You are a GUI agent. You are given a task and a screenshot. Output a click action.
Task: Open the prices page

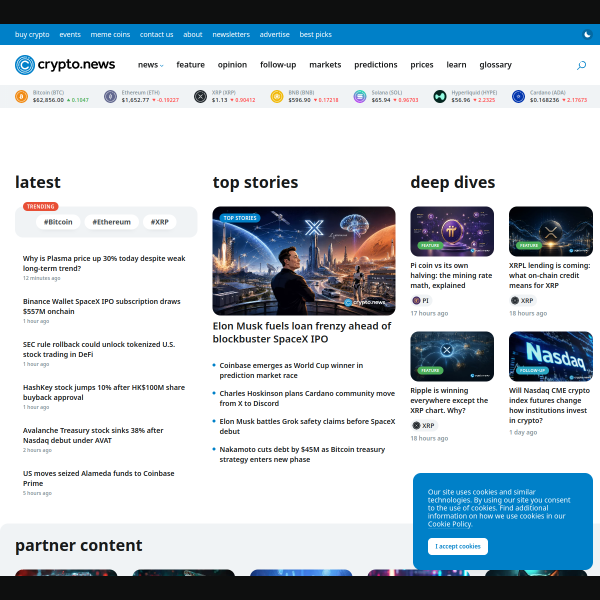(422, 65)
